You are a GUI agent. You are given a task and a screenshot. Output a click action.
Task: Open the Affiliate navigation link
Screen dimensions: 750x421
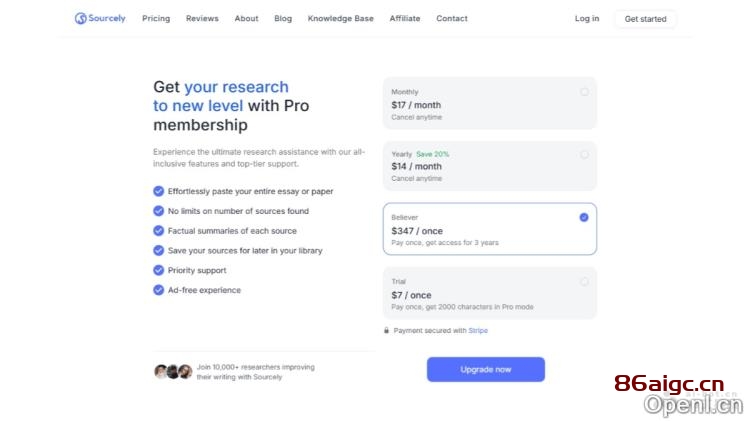(405, 18)
